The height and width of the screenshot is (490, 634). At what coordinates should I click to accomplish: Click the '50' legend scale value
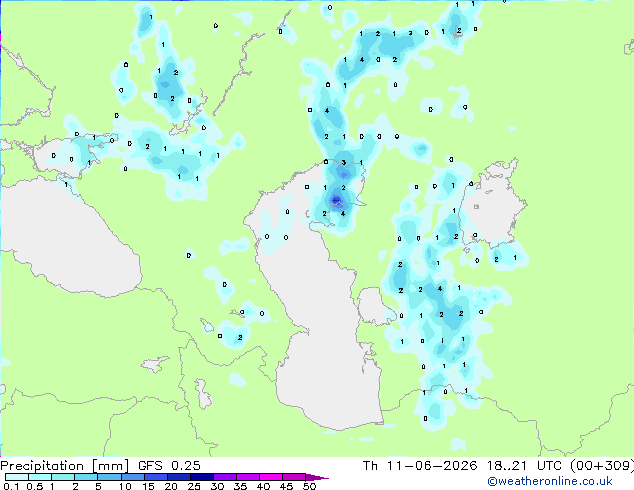point(309,486)
